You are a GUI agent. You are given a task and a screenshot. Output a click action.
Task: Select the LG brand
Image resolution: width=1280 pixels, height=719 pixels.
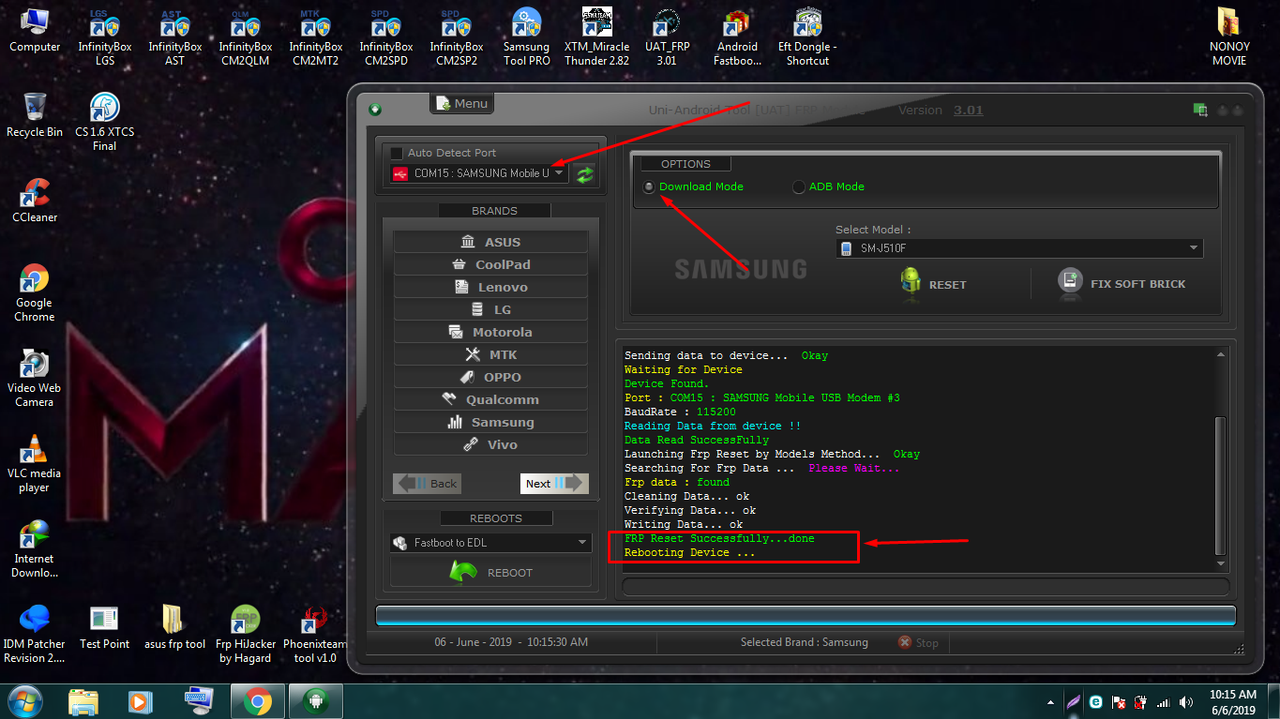coord(491,310)
